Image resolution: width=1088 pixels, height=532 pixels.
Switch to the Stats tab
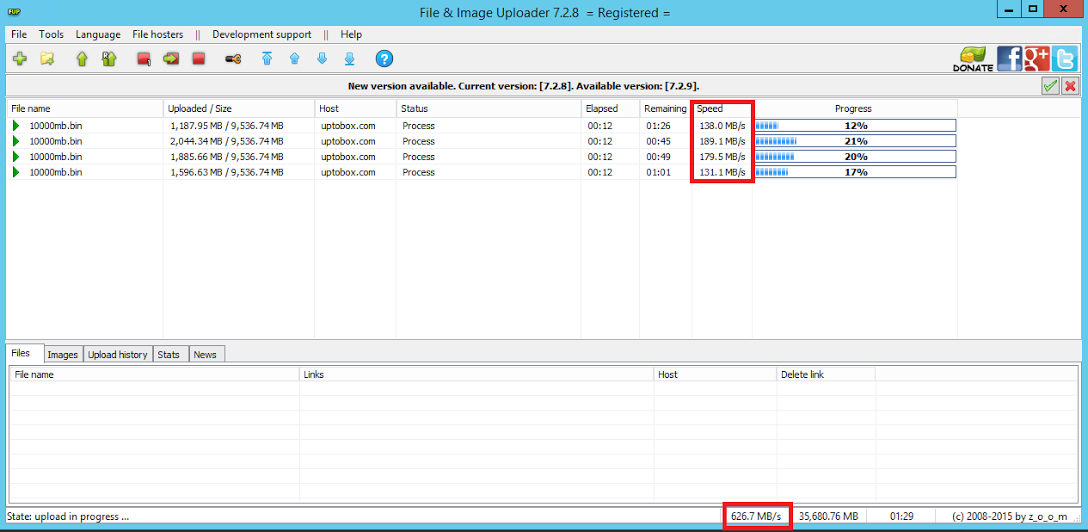(x=169, y=354)
